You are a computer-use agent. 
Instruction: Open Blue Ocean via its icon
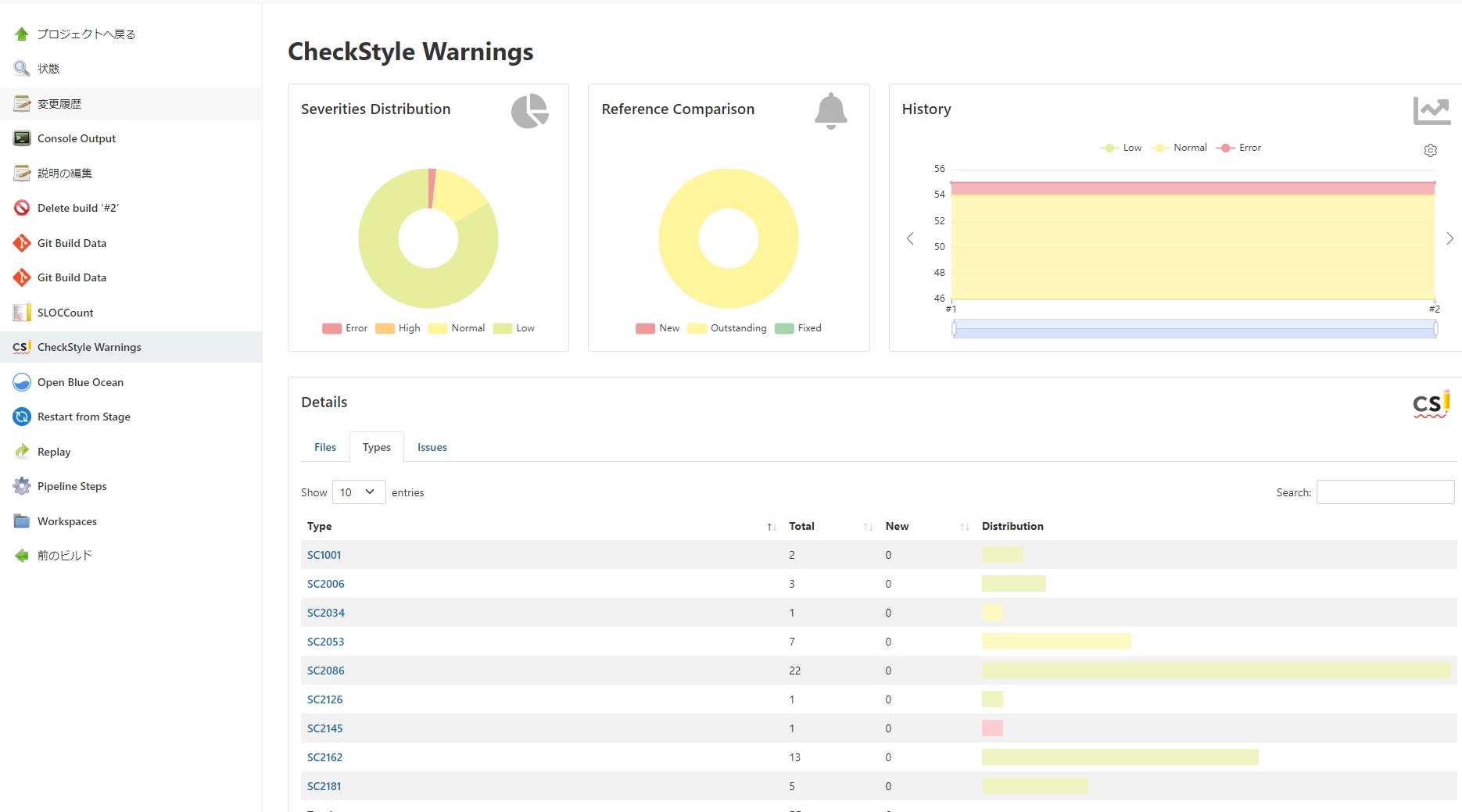coord(22,382)
